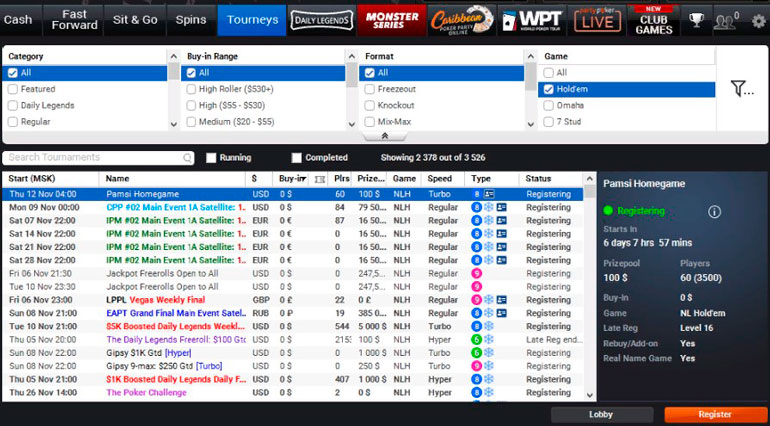Click the Monster Series banner icon
This screenshot has width=770, height=426.
click(392, 19)
